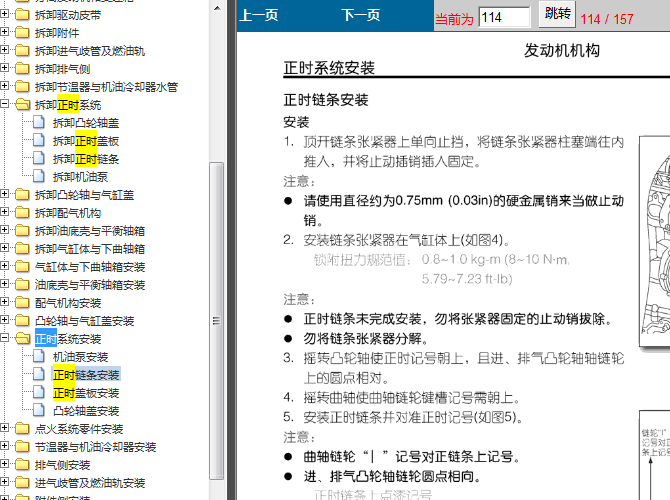Expand the 点火系统零件安装 node
Screen dimensions: 670x500
point(4,428)
